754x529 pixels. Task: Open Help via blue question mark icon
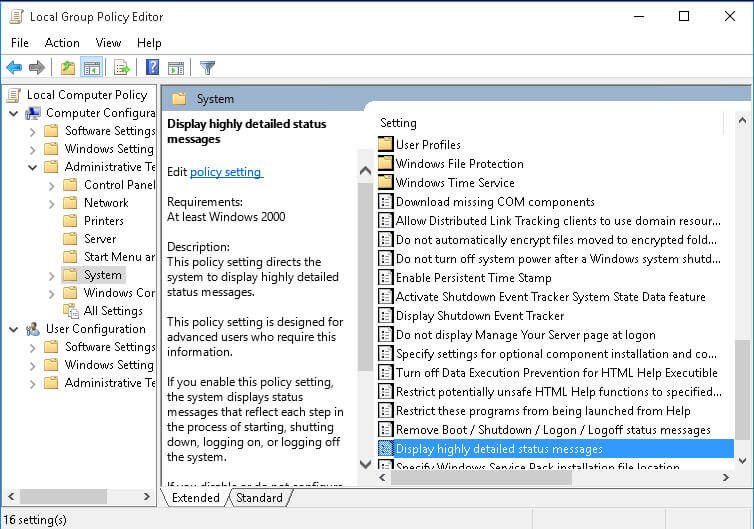(x=152, y=68)
